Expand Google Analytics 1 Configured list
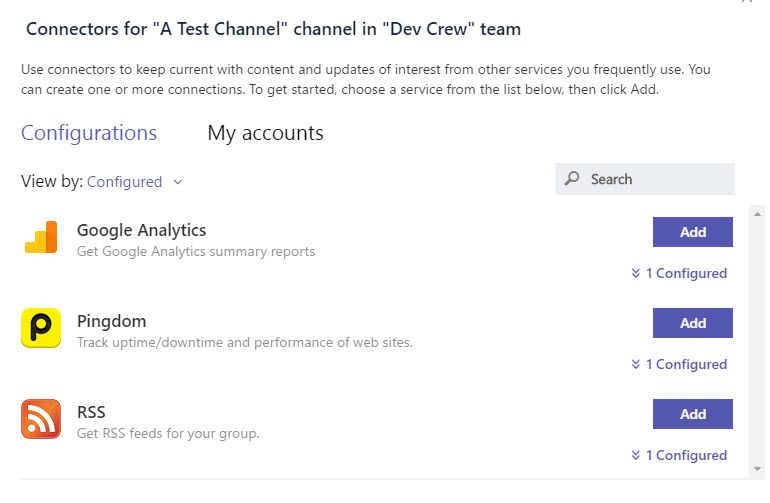Image resolution: width=770 pixels, height=503 pixels. pos(679,273)
